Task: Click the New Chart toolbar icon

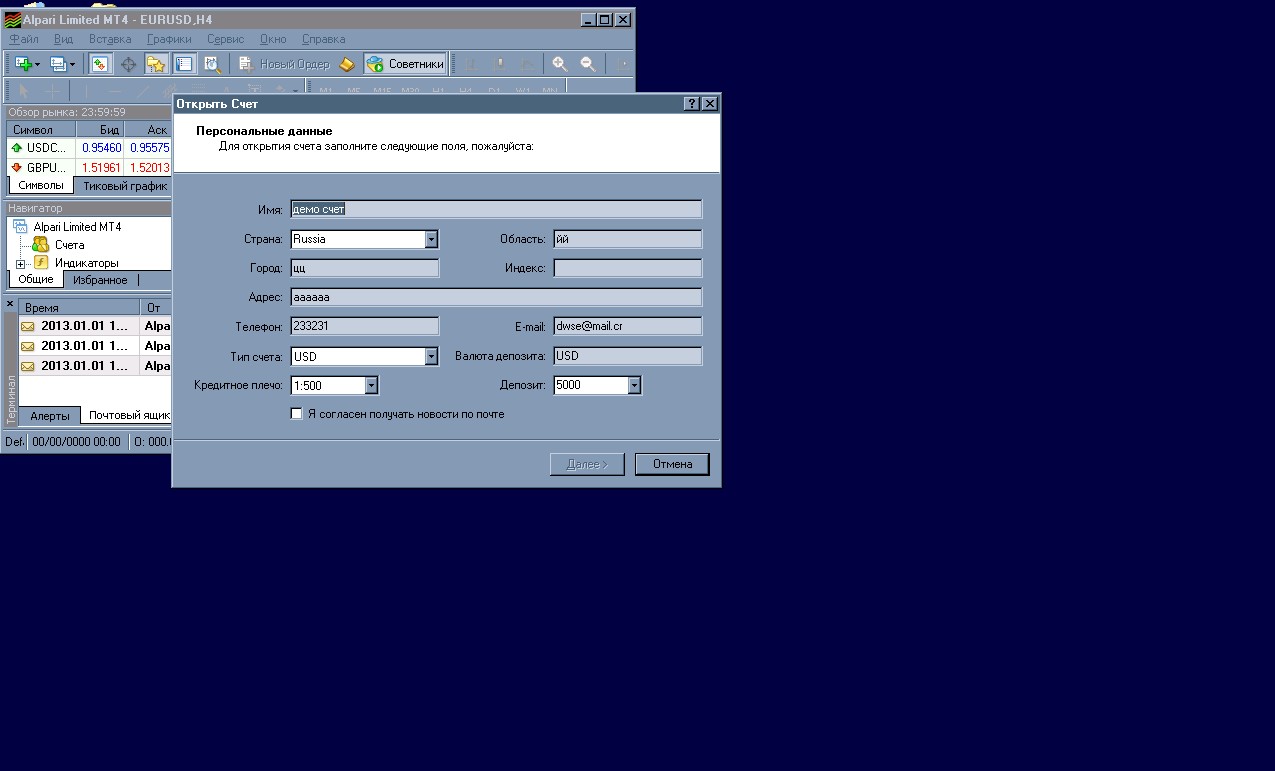Action: coord(23,64)
